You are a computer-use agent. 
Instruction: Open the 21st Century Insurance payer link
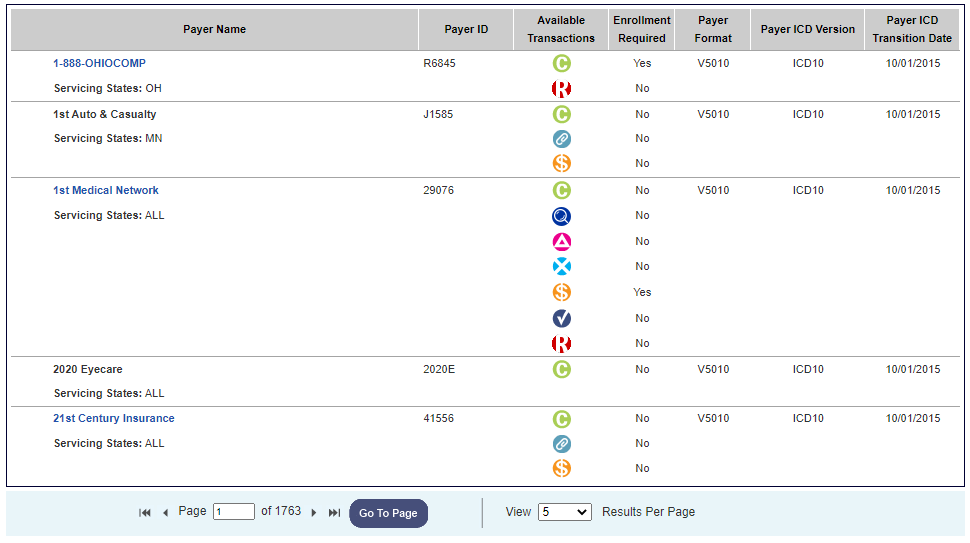pos(114,418)
